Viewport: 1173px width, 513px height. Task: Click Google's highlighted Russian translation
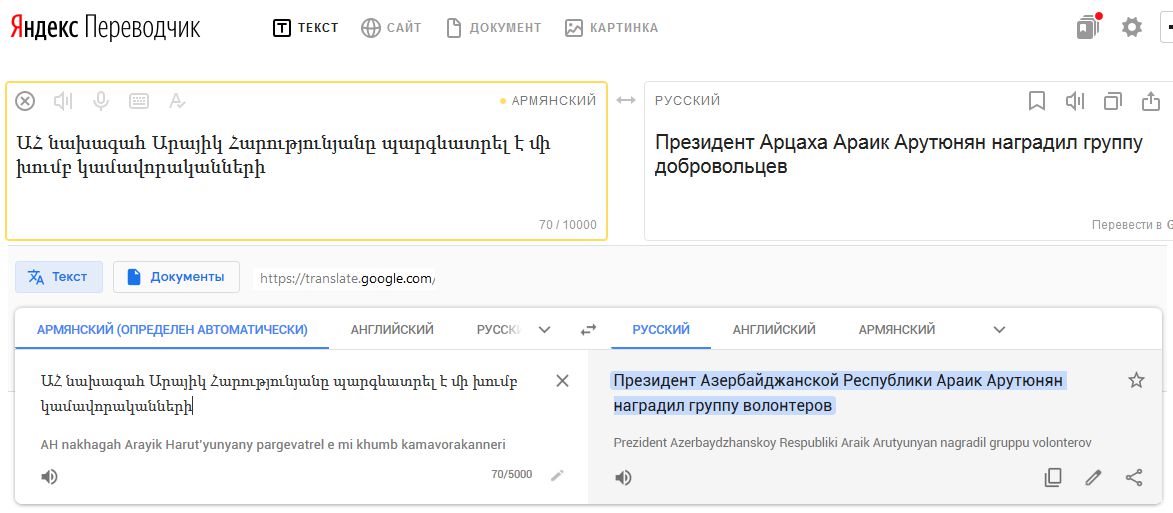coord(838,393)
